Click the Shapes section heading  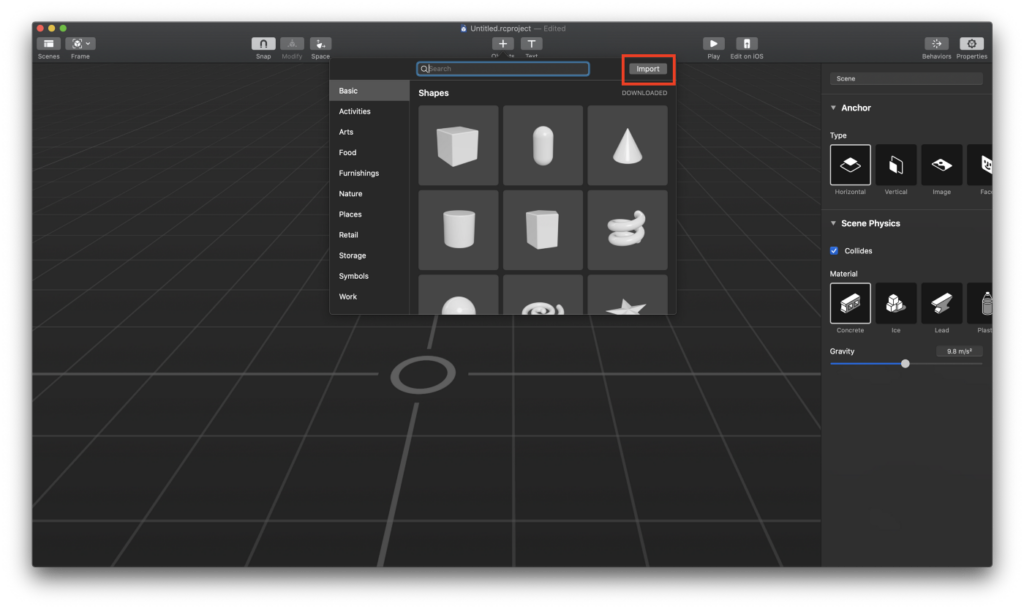pos(434,93)
